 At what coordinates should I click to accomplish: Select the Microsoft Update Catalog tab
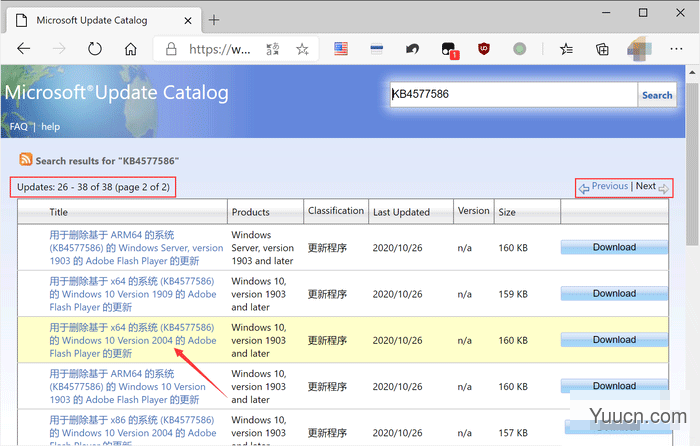(x=104, y=20)
